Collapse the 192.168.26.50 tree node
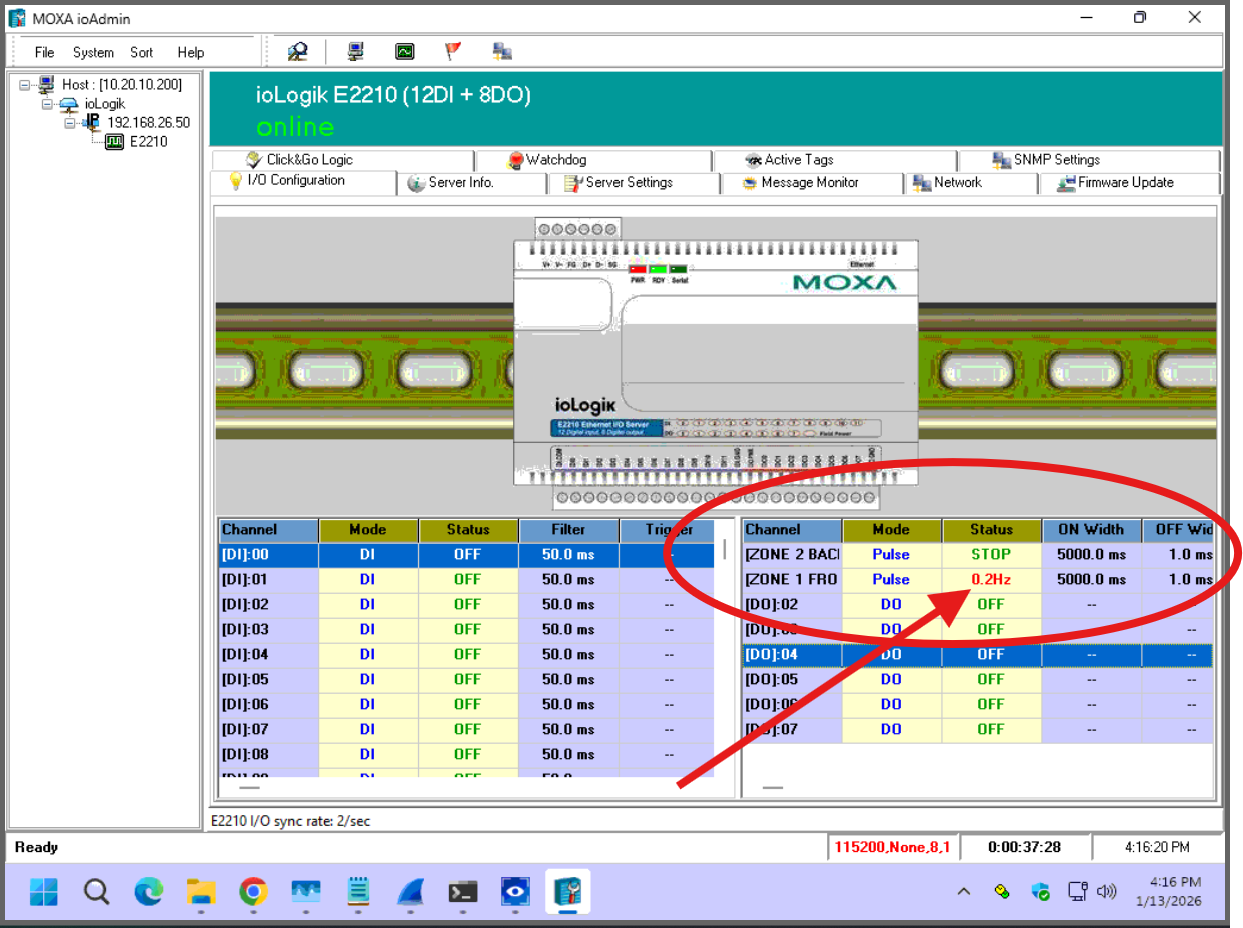 click(x=70, y=123)
